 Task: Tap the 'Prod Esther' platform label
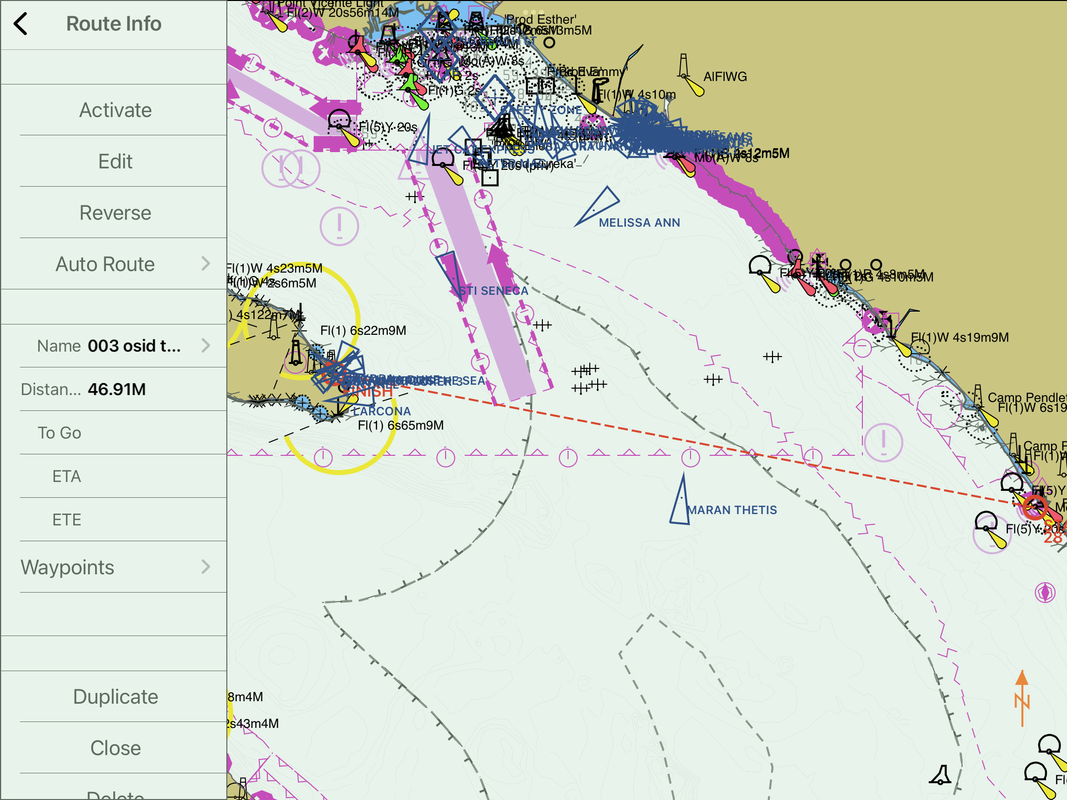pyautogui.click(x=541, y=19)
